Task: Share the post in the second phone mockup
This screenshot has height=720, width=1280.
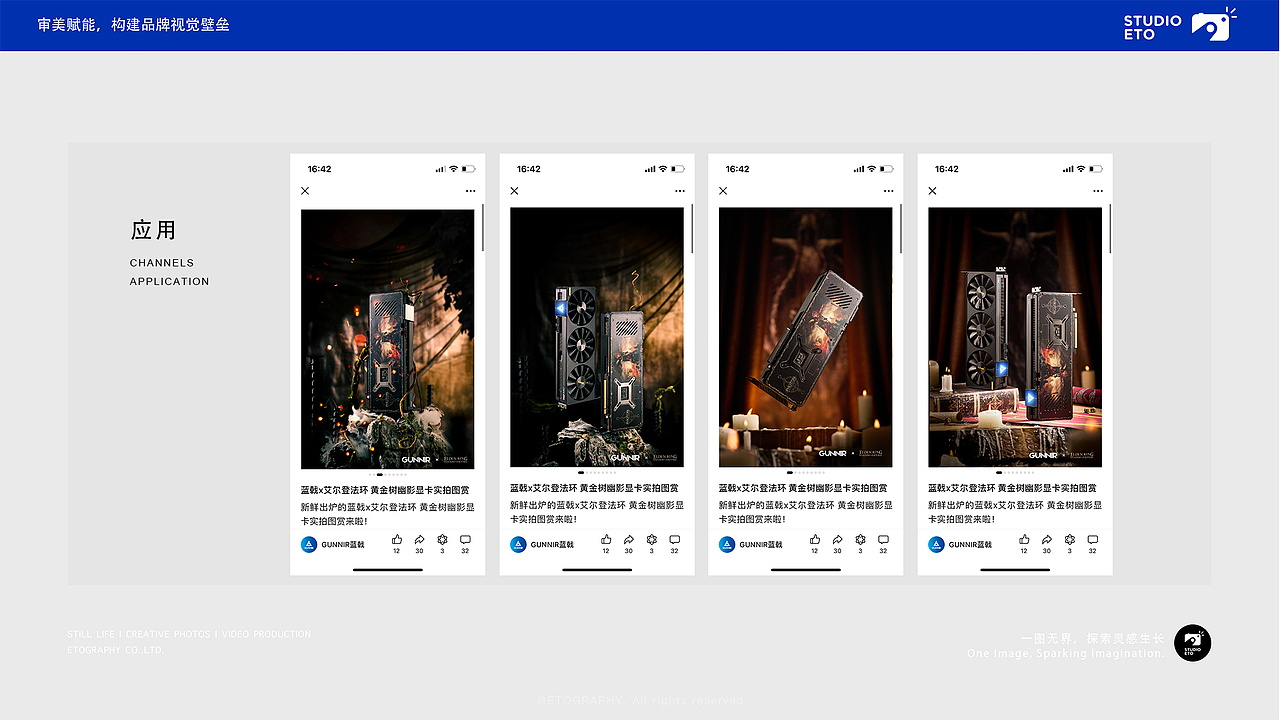Action: (x=629, y=539)
